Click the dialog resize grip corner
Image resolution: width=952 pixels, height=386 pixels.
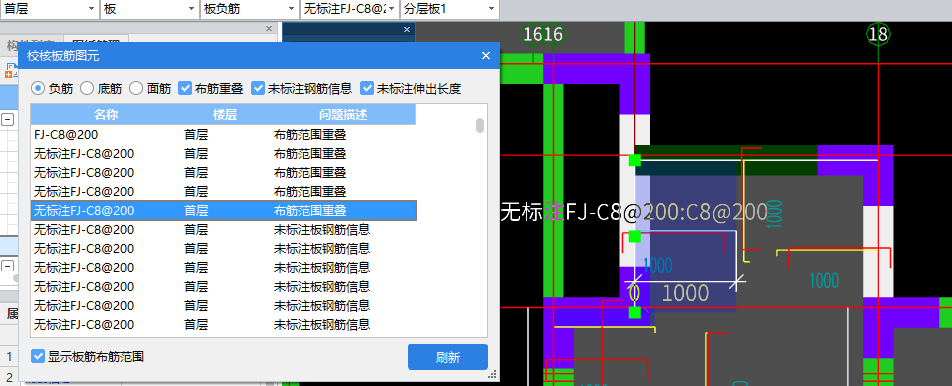[493, 374]
